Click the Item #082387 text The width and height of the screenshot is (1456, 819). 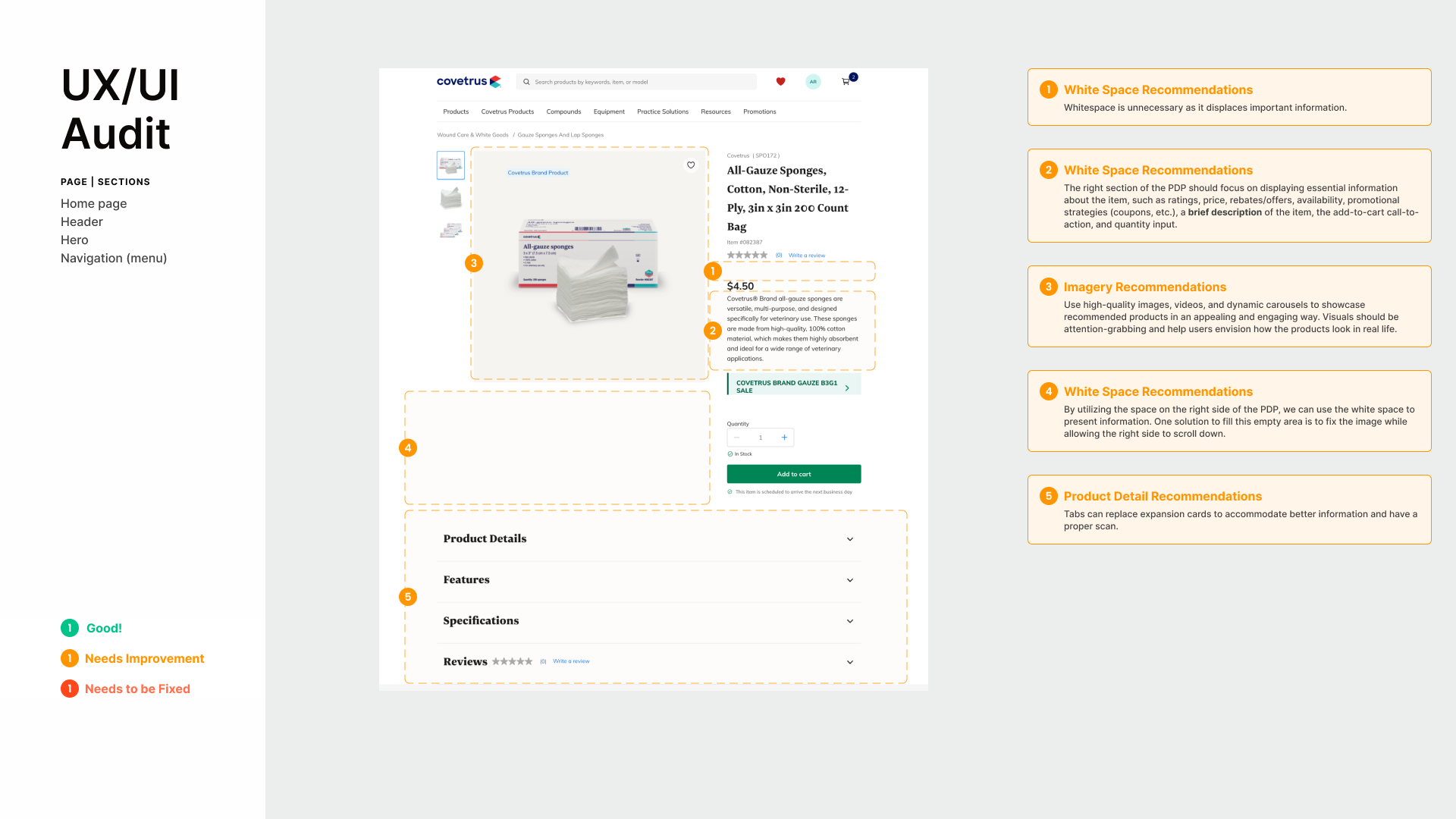pos(745,243)
